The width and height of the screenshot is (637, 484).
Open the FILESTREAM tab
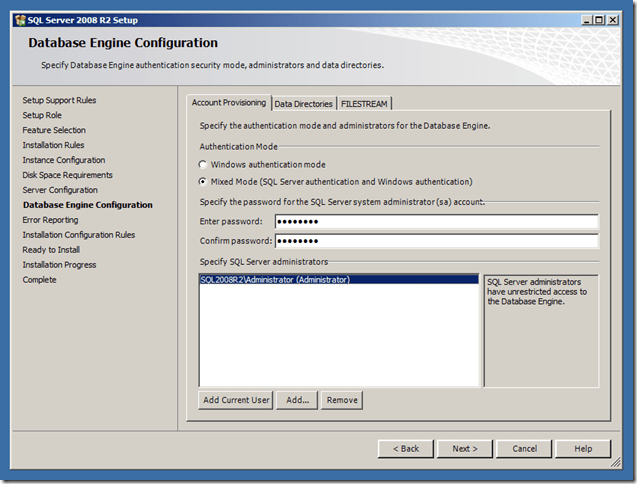365,104
